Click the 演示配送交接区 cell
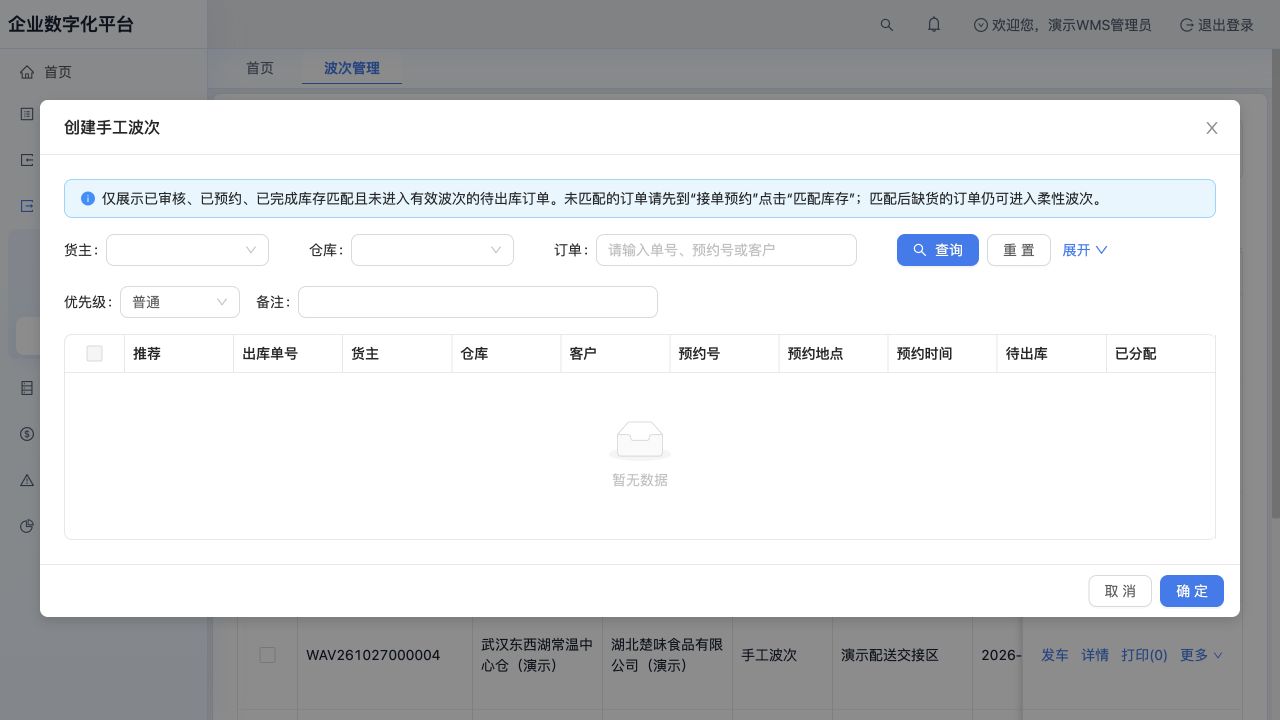This screenshot has width=1280, height=720. (x=890, y=655)
